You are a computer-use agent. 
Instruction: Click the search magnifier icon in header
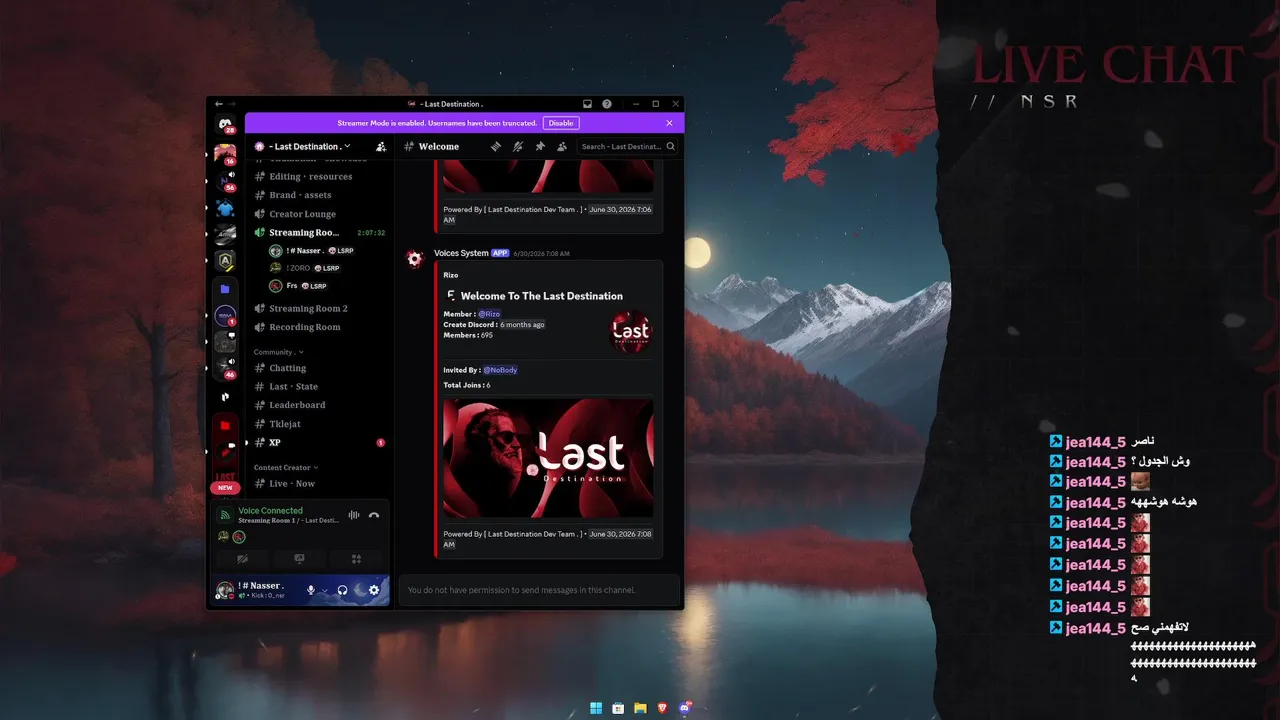tap(670, 146)
